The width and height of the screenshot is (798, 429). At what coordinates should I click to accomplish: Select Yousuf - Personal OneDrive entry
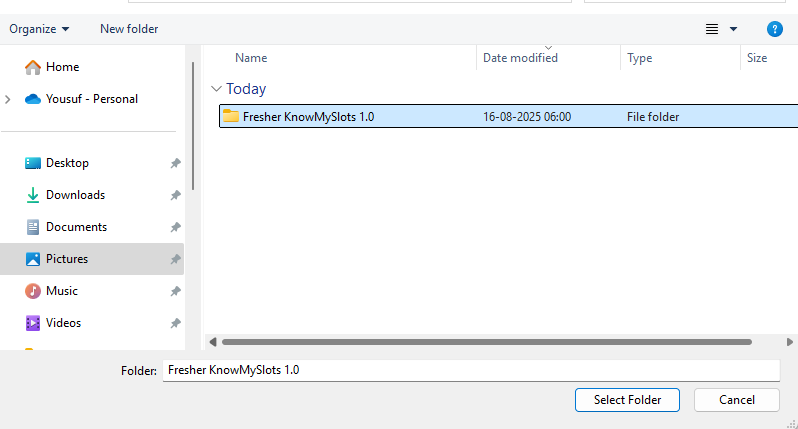[92, 99]
